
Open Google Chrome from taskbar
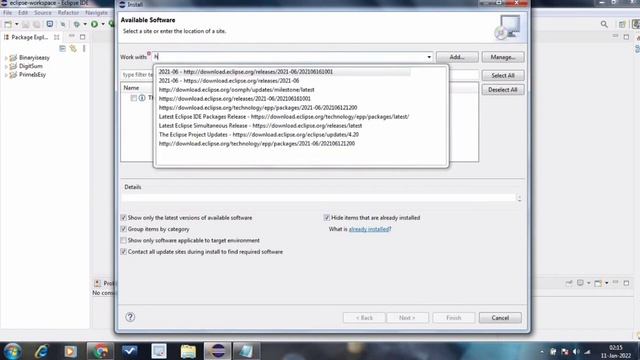pyautogui.click(x=100, y=351)
